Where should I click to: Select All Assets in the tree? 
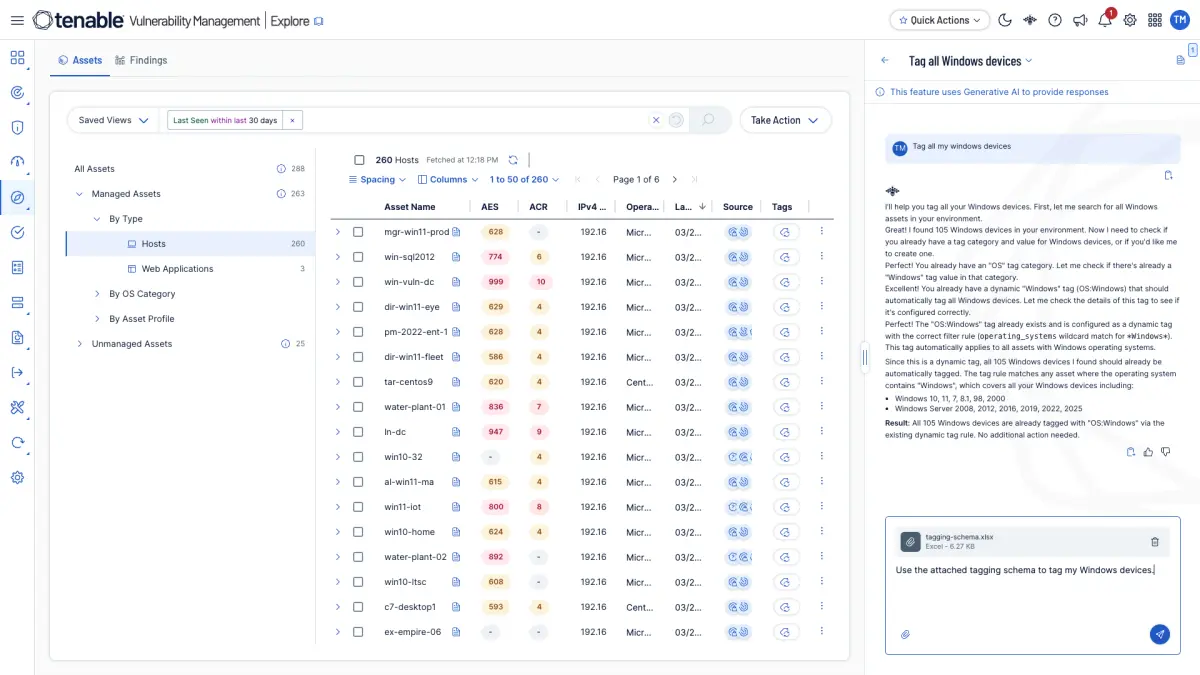click(x=95, y=169)
